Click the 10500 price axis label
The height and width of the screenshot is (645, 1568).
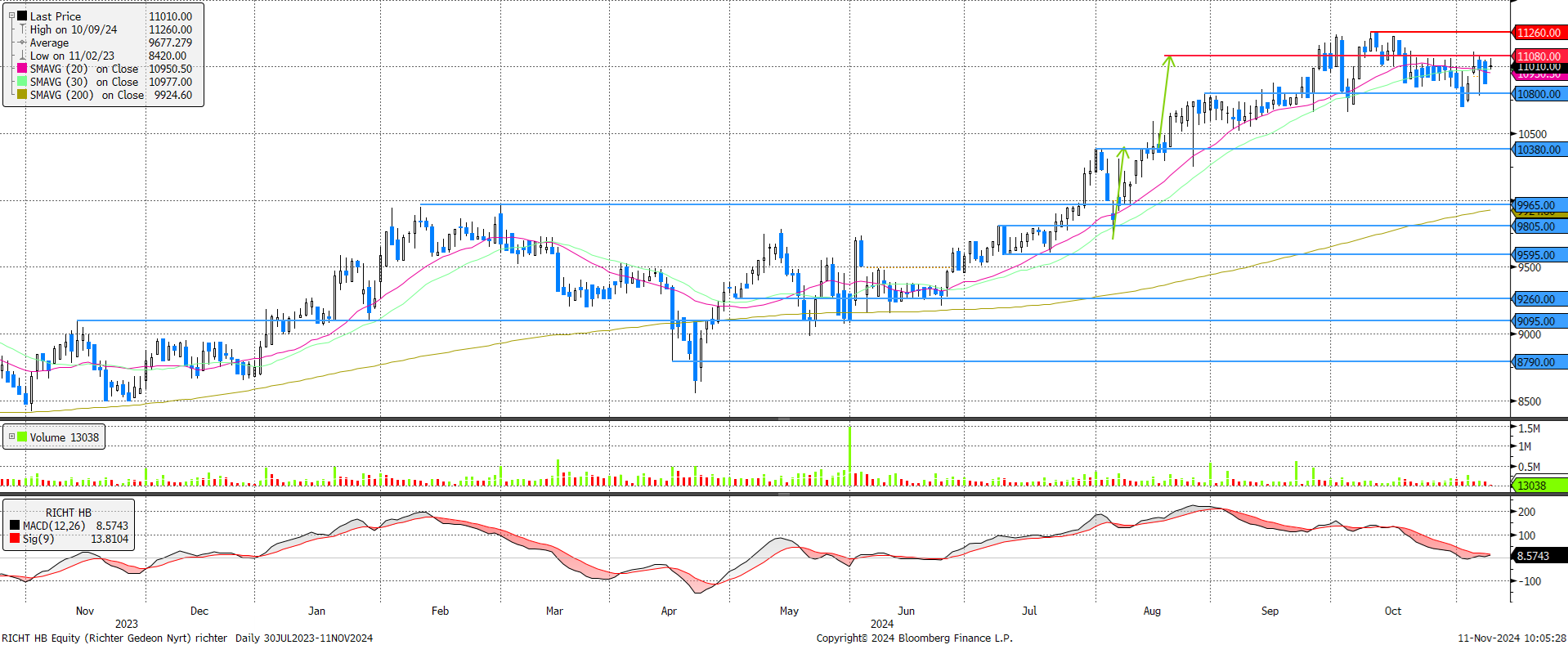click(1533, 134)
